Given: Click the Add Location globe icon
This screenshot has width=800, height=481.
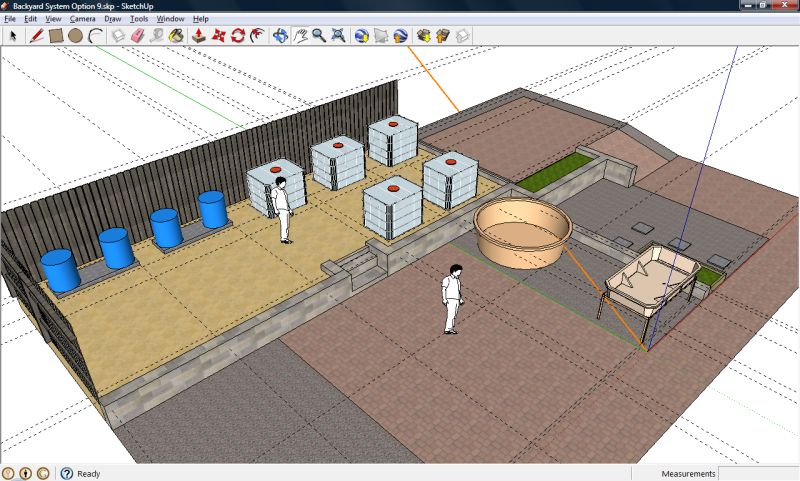Looking at the screenshot, I should pyautogui.click(x=362, y=36).
